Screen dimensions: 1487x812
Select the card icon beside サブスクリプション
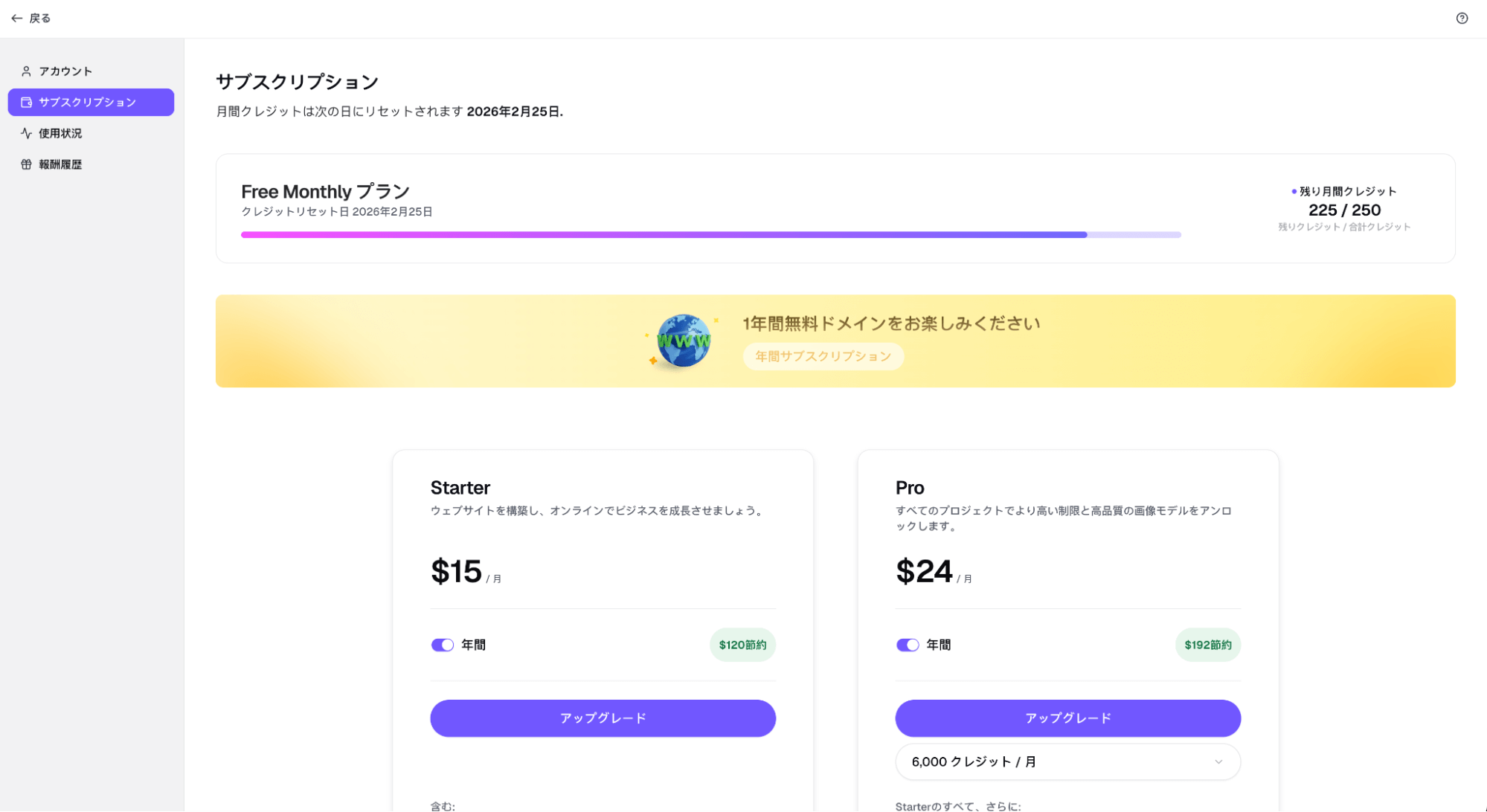[x=26, y=102]
